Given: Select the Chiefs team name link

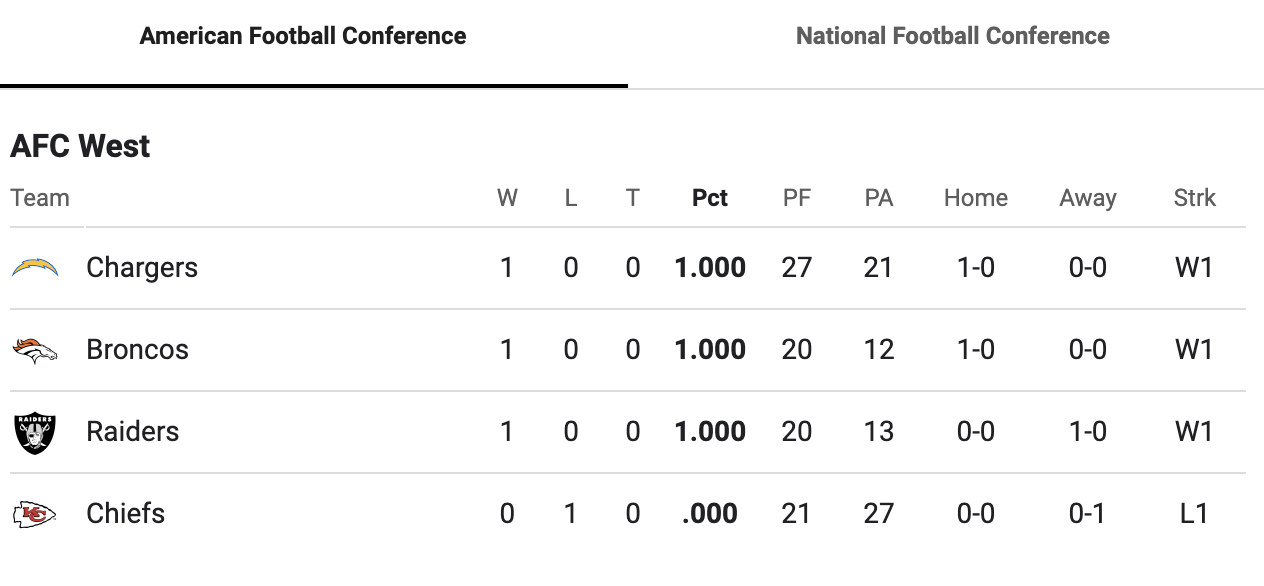Looking at the screenshot, I should pyautogui.click(x=126, y=514).
